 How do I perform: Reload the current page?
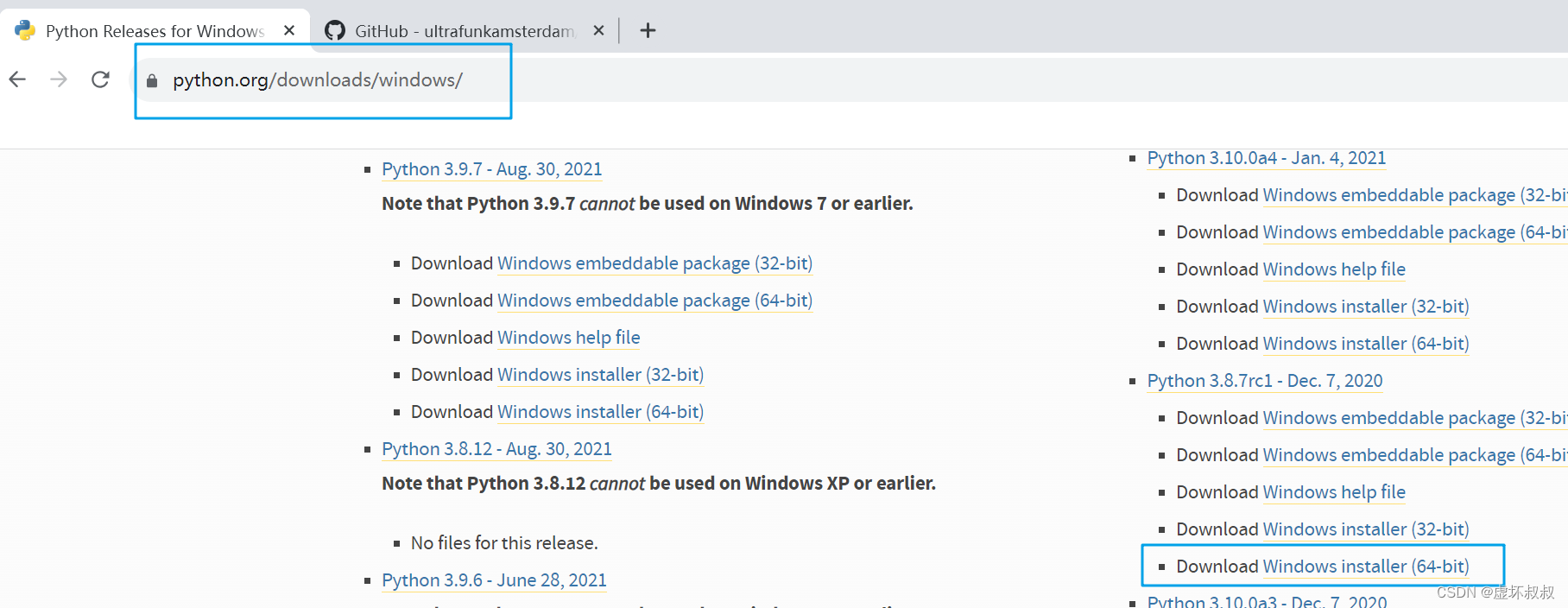[x=100, y=79]
